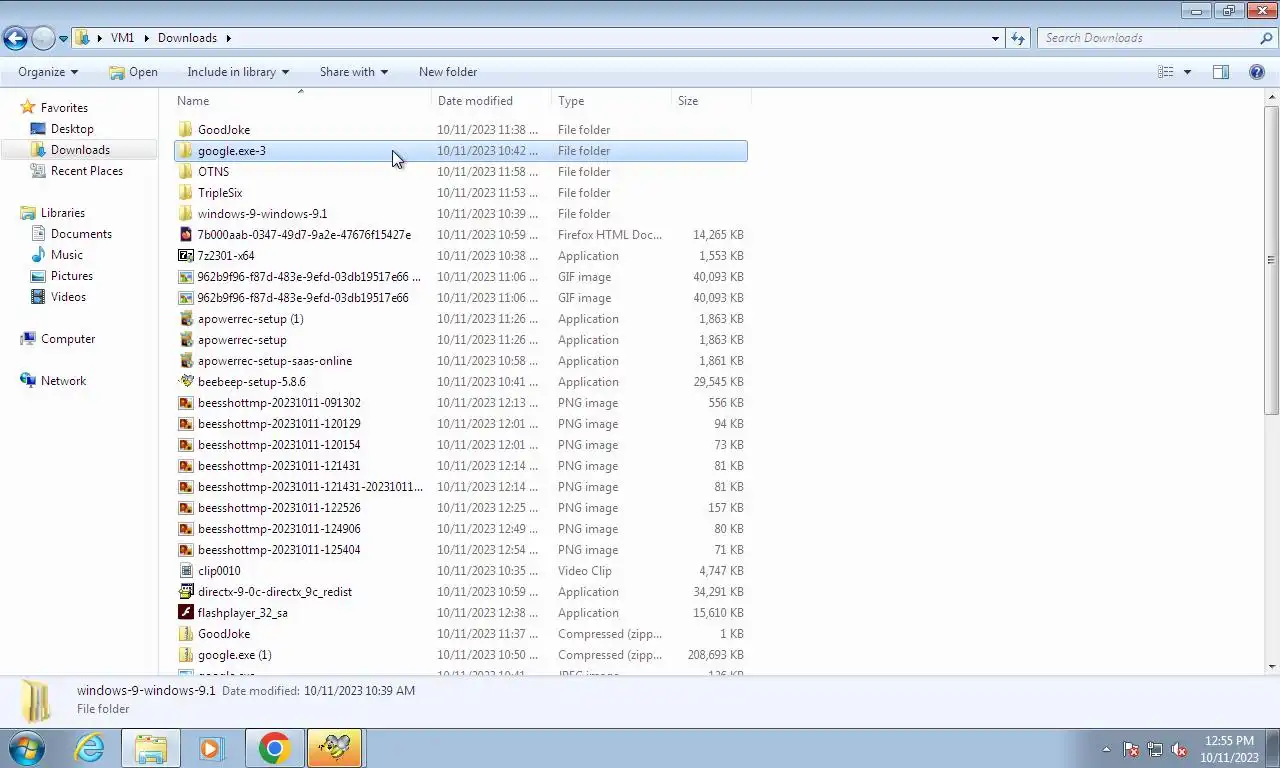Click the taskbar volume muted icon
1280x768 pixels.
pyautogui.click(x=1179, y=749)
